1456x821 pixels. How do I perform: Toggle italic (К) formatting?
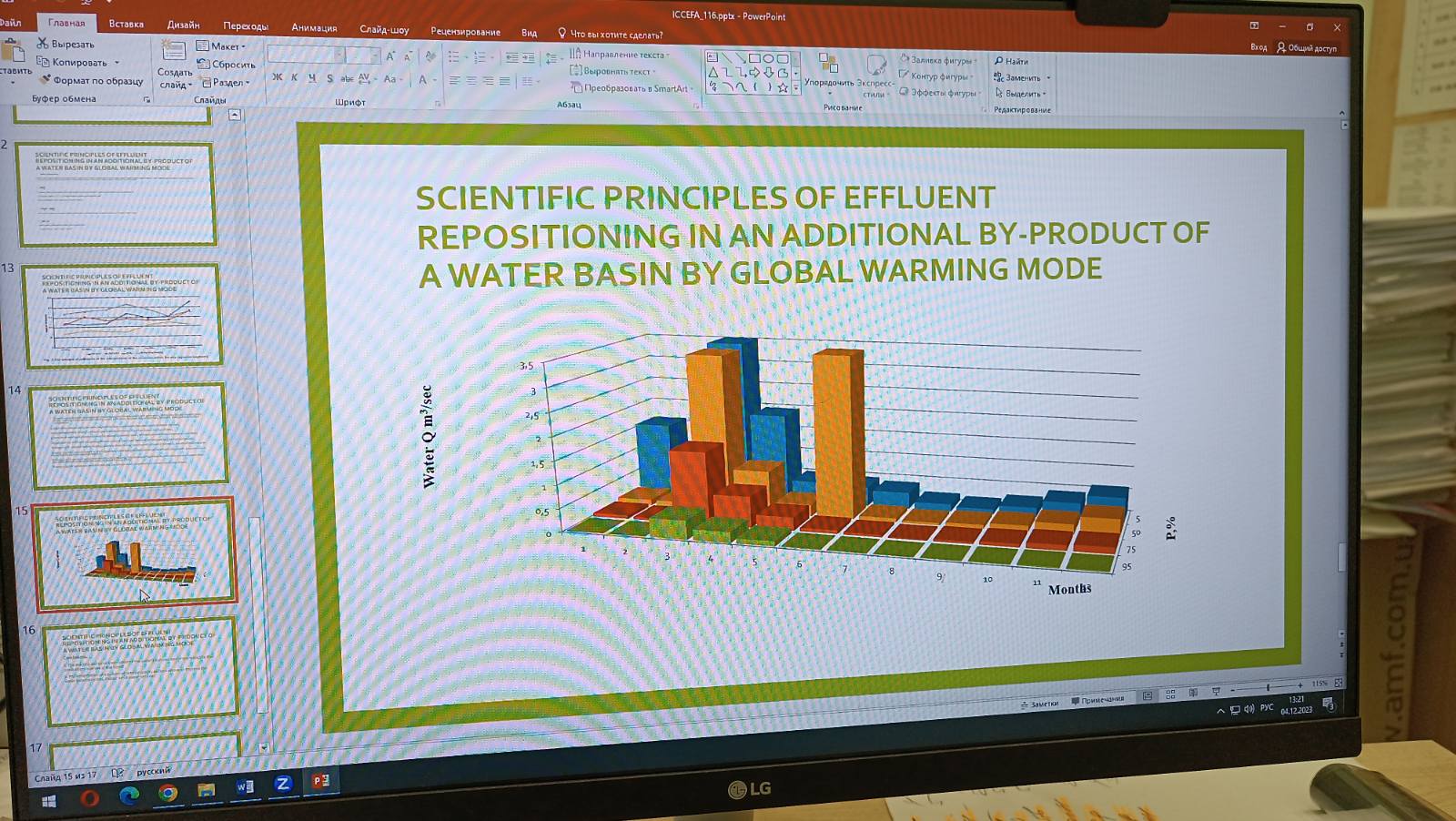pos(295,78)
